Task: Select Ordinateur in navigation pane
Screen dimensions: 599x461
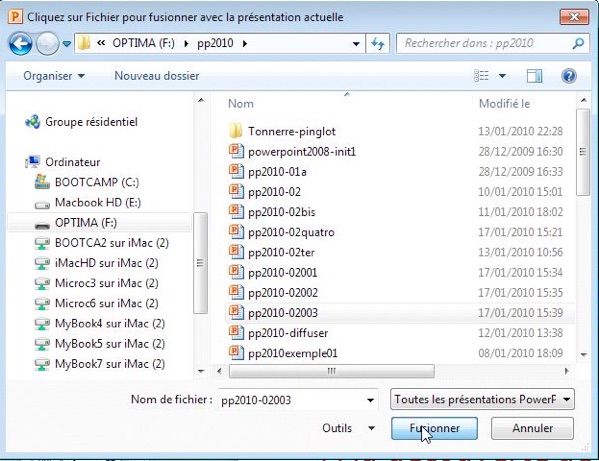Action: [72, 162]
